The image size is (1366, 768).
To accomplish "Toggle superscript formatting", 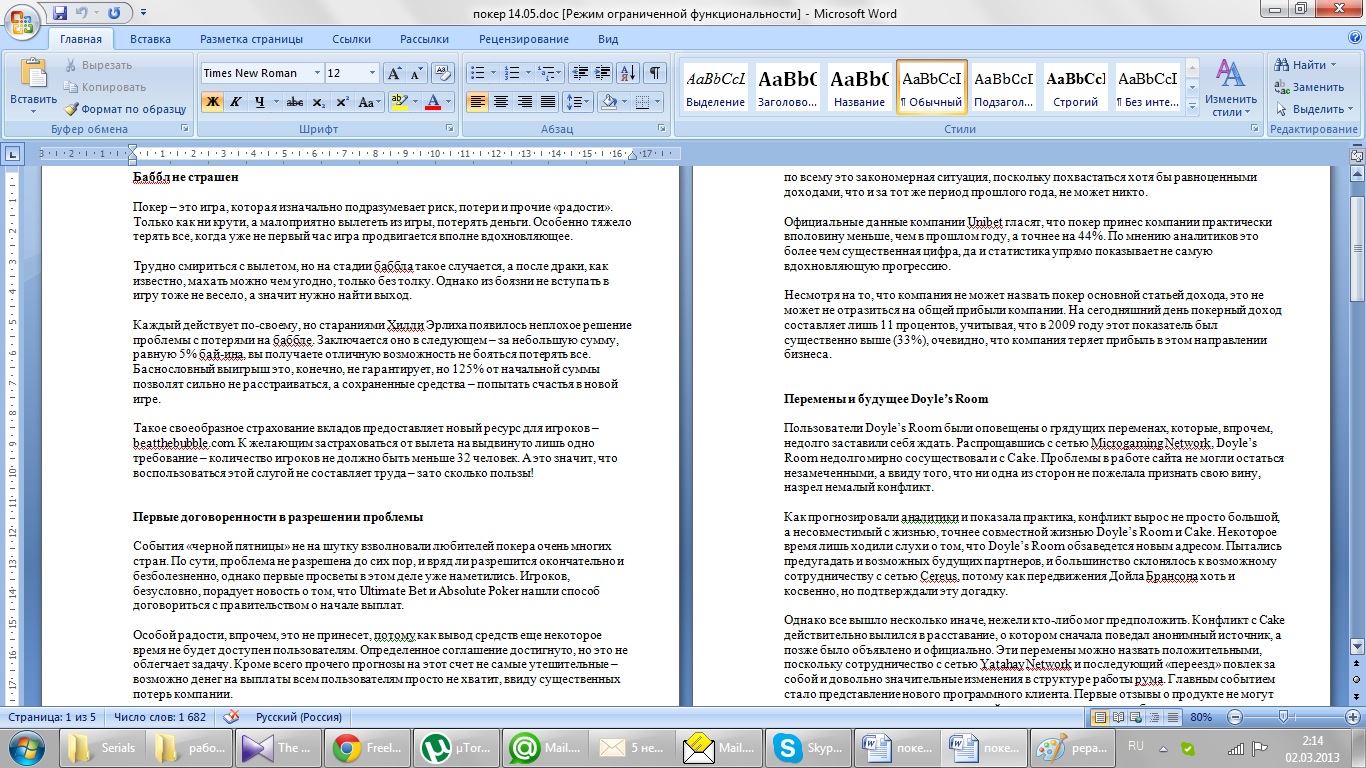I will 342,102.
